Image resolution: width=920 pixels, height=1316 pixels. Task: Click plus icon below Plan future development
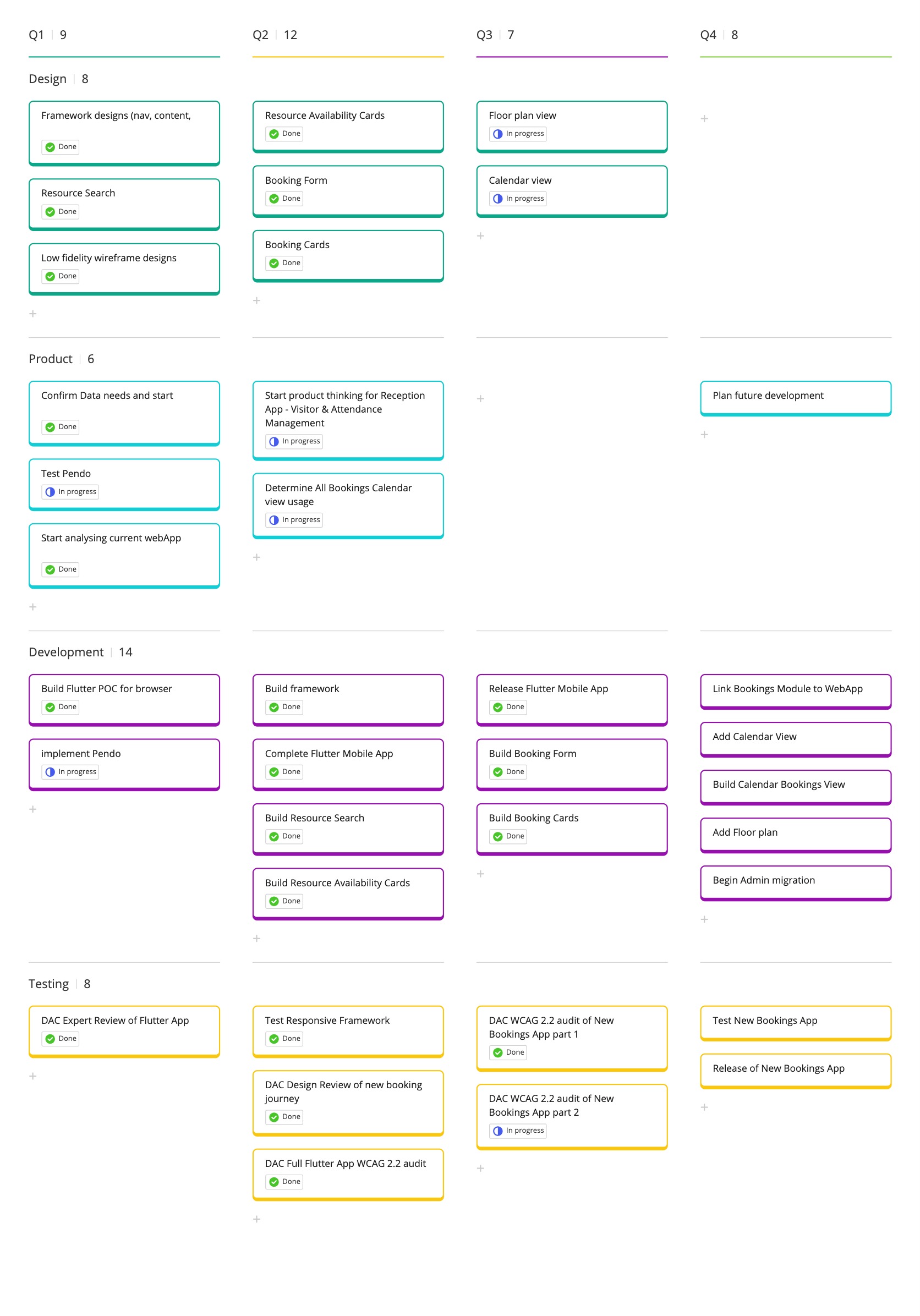[704, 435]
